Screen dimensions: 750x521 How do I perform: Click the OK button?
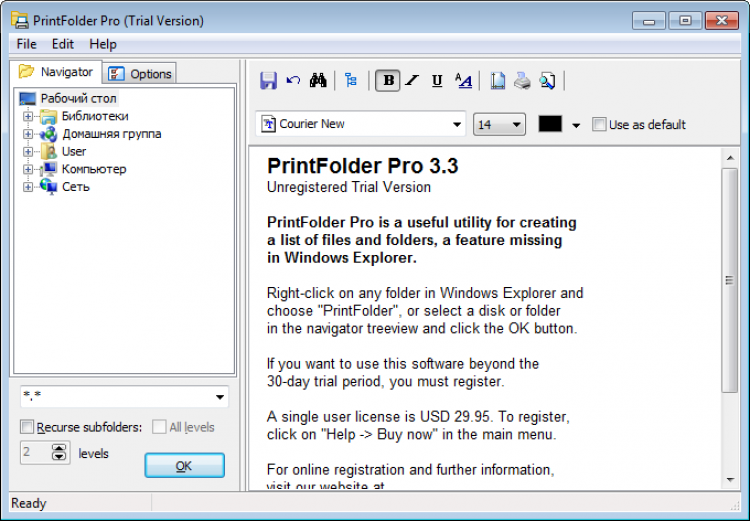(x=184, y=466)
